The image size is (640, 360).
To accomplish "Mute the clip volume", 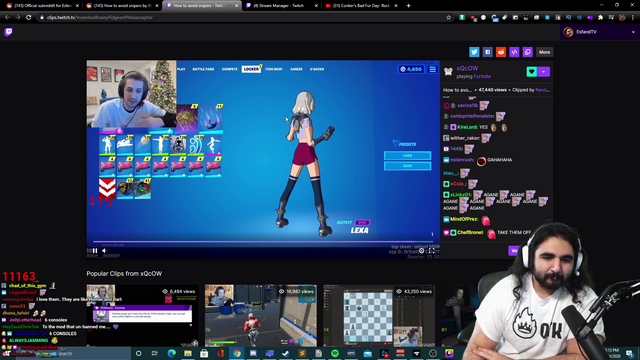I will click(104, 251).
